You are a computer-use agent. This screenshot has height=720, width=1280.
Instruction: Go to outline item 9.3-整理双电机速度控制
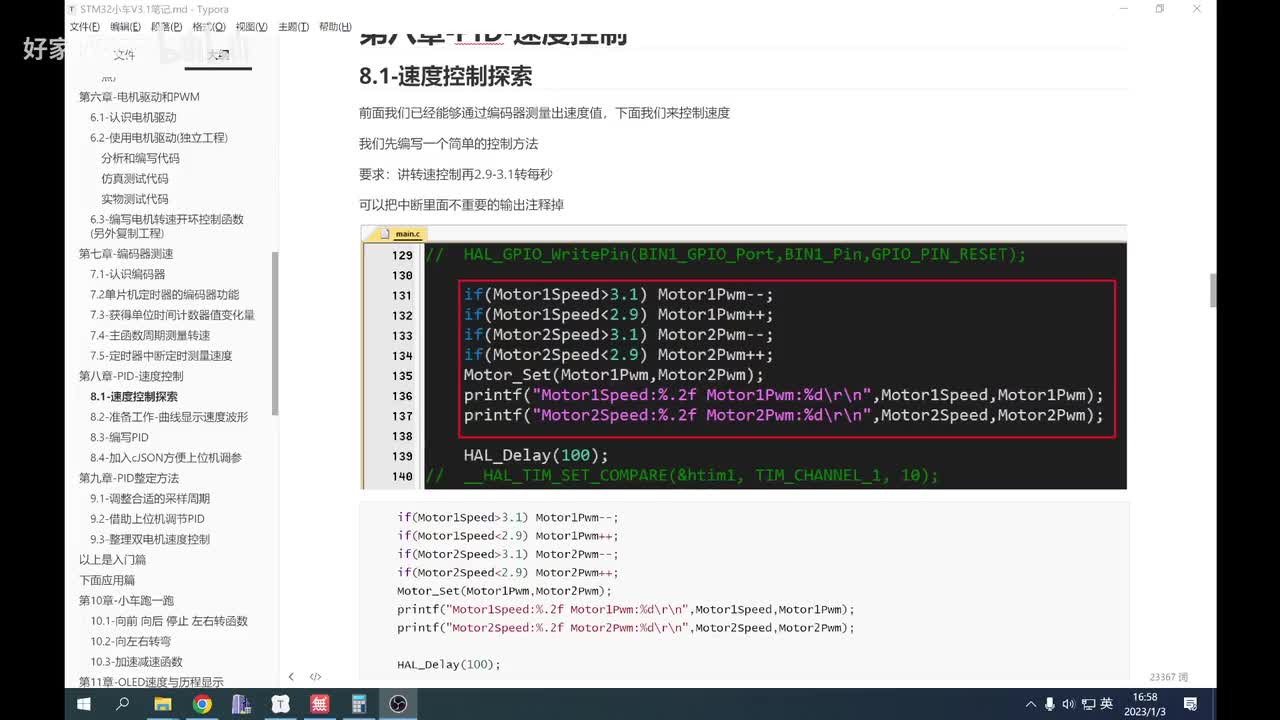(150, 539)
